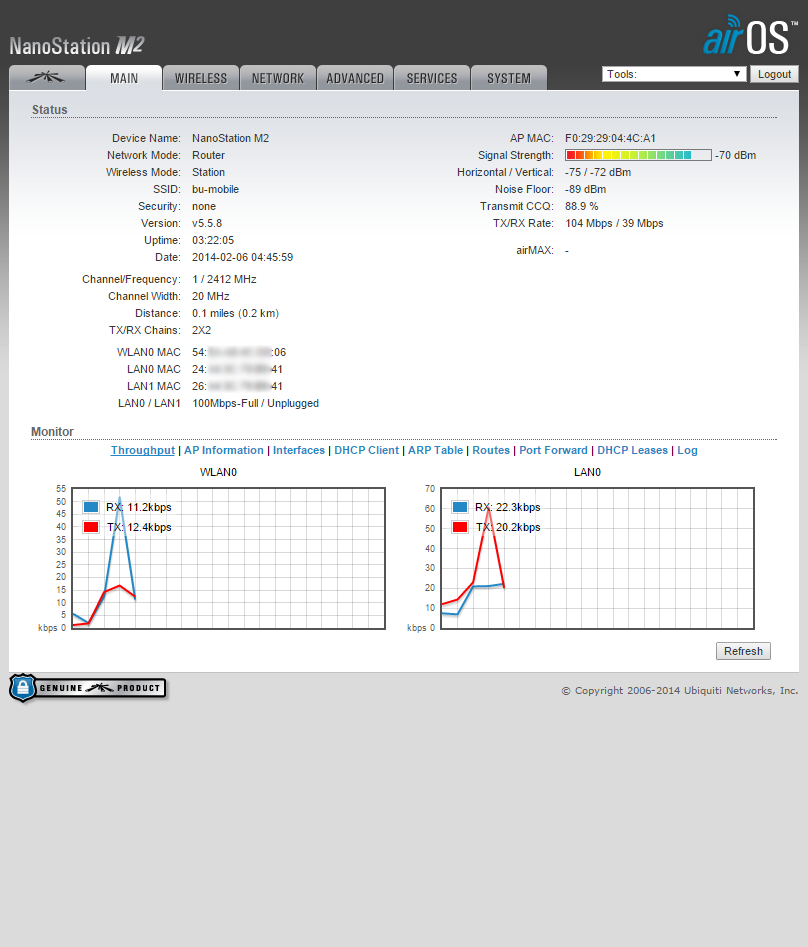Select the Throughput monitor link
The height and width of the screenshot is (947, 808).
point(143,450)
